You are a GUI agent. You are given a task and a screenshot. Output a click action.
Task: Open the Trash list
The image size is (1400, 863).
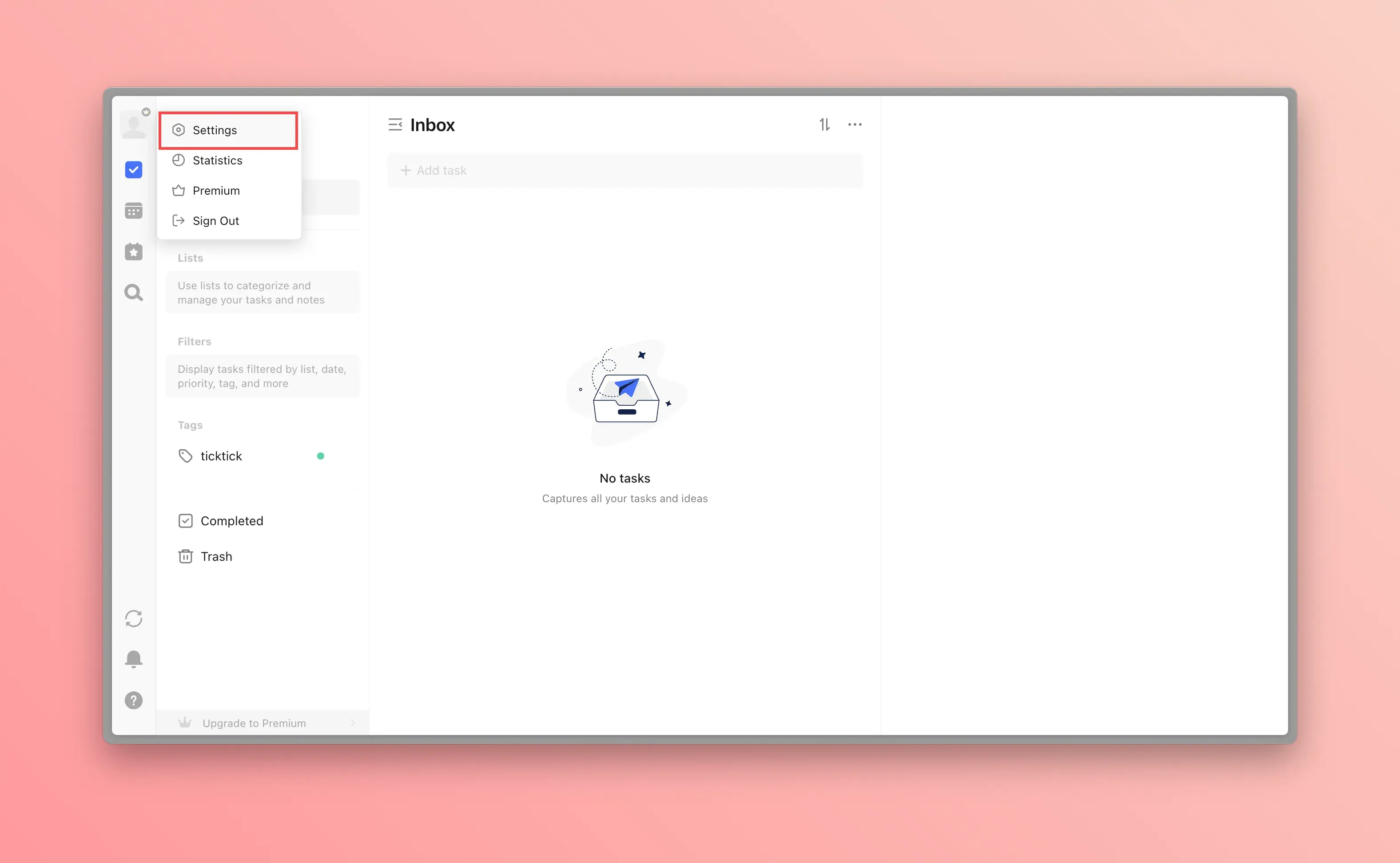point(216,556)
